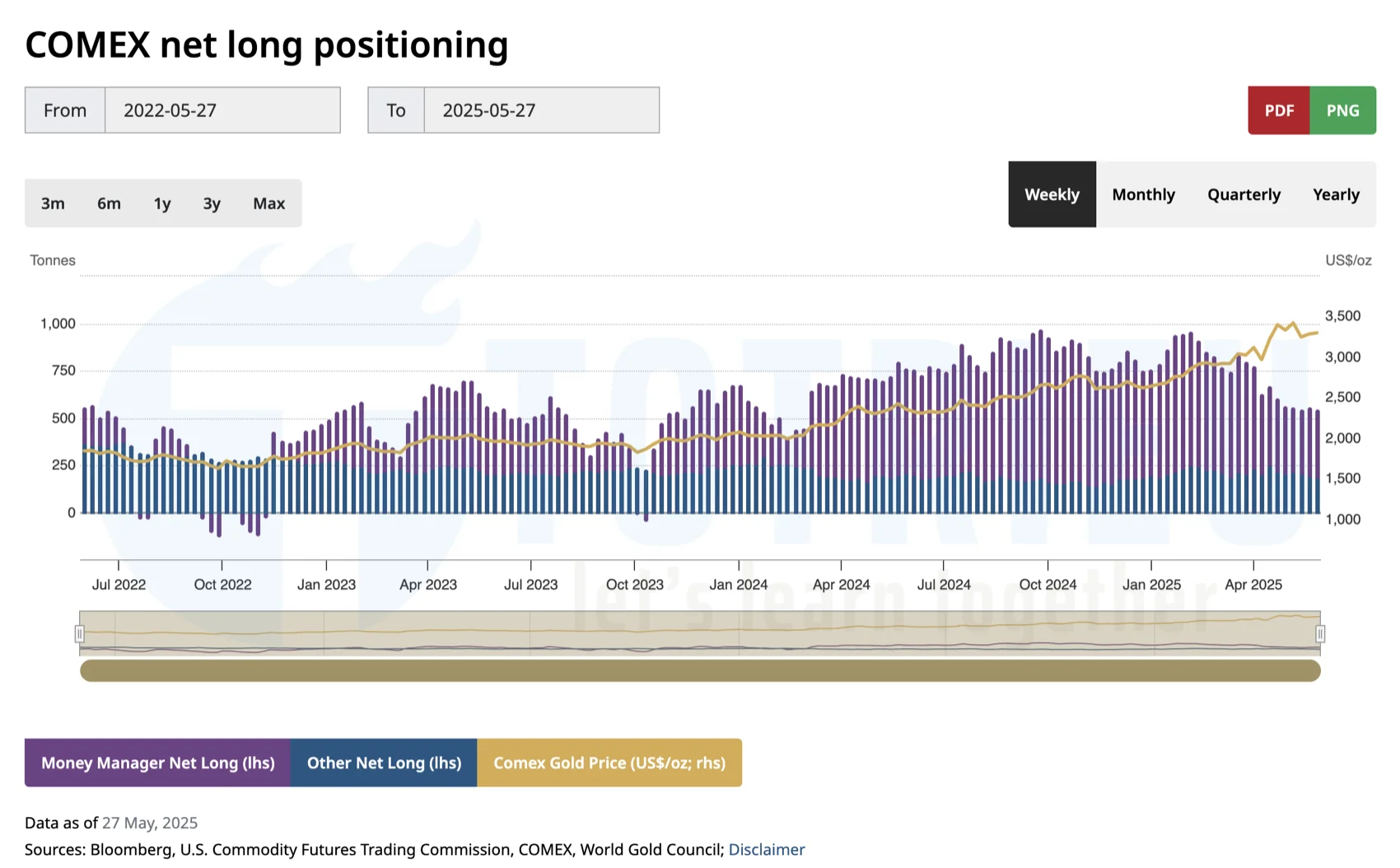Image resolution: width=1400 pixels, height=868 pixels.
Task: Open the Disclaimer page
Action: coord(767,849)
